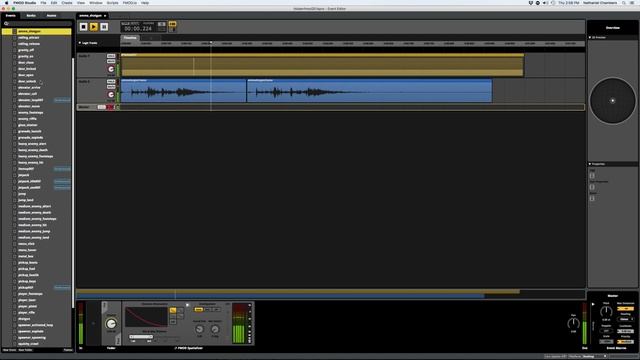640x360 pixels.
Task: Select the medium_enemy_jump event
Action: coord(34,231)
